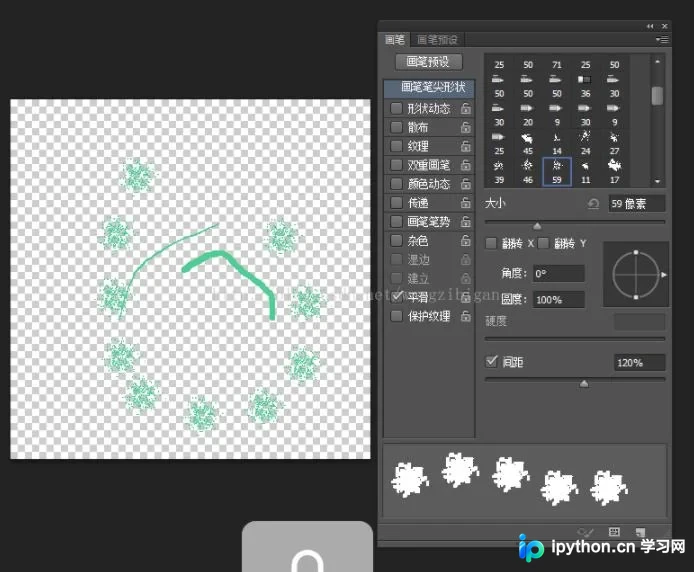
Task: Click scroll-down arrow of brush tip list
Action: pyautogui.click(x=657, y=181)
